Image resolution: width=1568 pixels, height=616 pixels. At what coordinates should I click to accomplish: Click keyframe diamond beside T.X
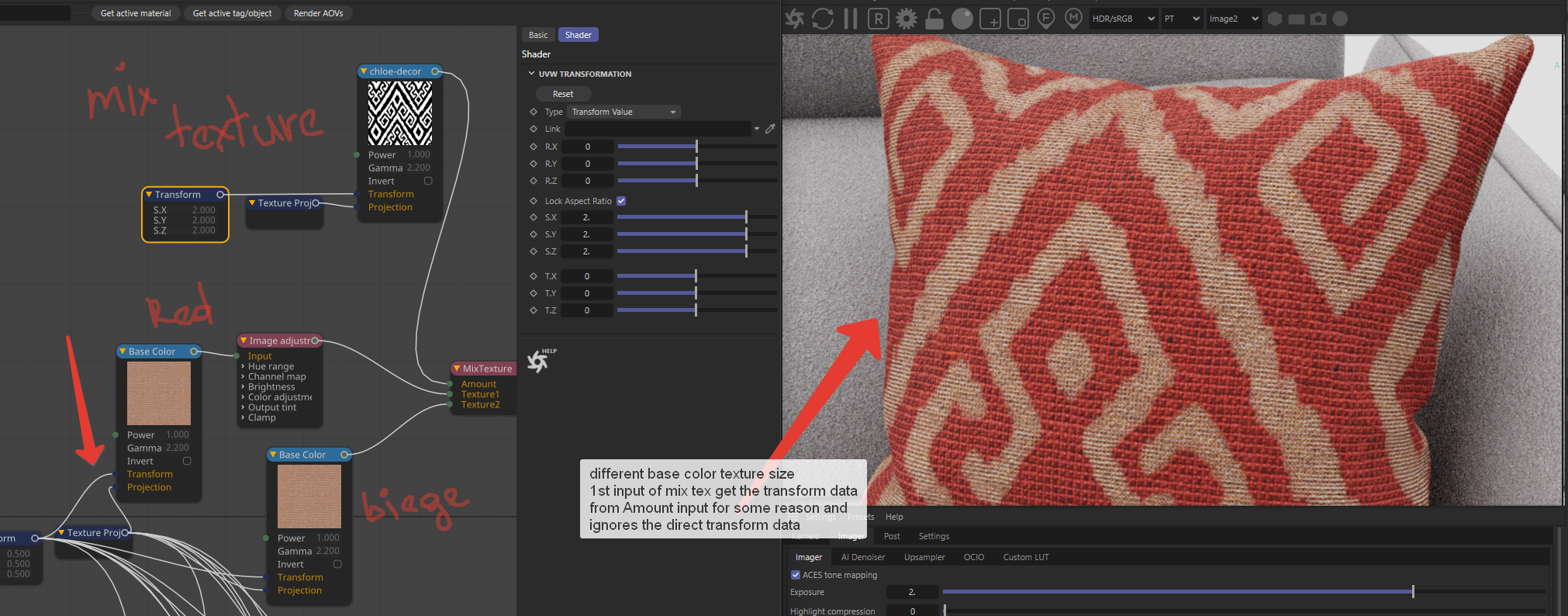(534, 276)
